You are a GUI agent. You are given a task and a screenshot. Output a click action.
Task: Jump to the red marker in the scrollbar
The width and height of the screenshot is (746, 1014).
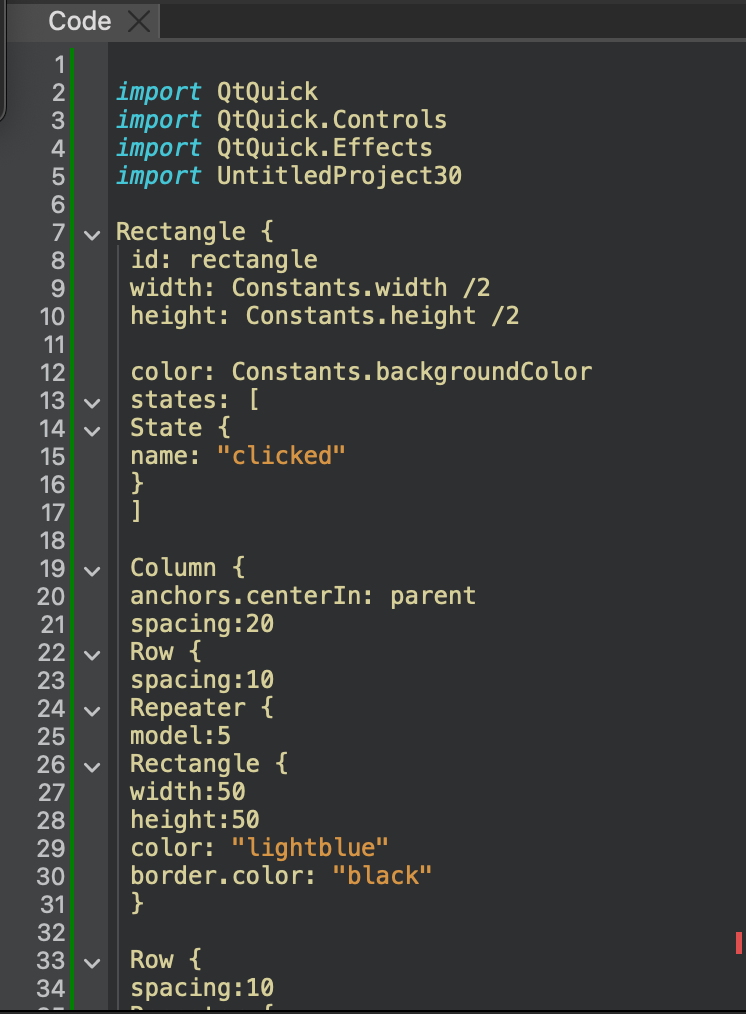738,942
